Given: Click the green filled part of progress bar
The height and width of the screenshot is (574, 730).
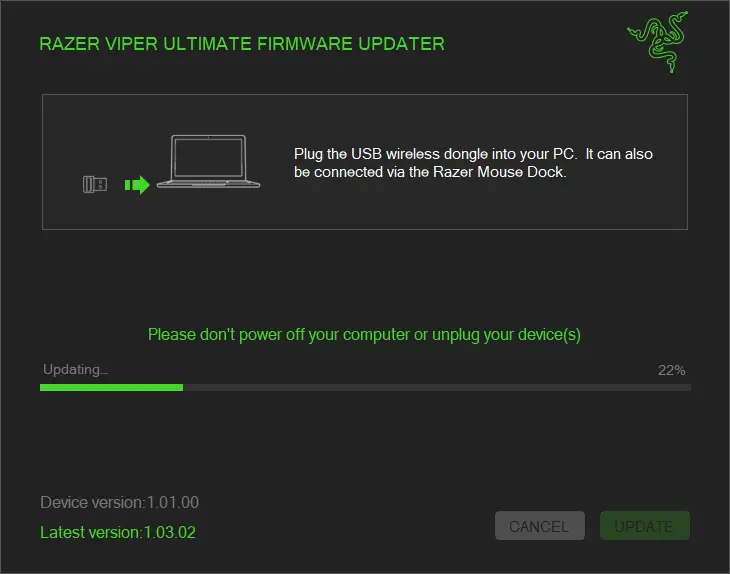Looking at the screenshot, I should point(111,387).
